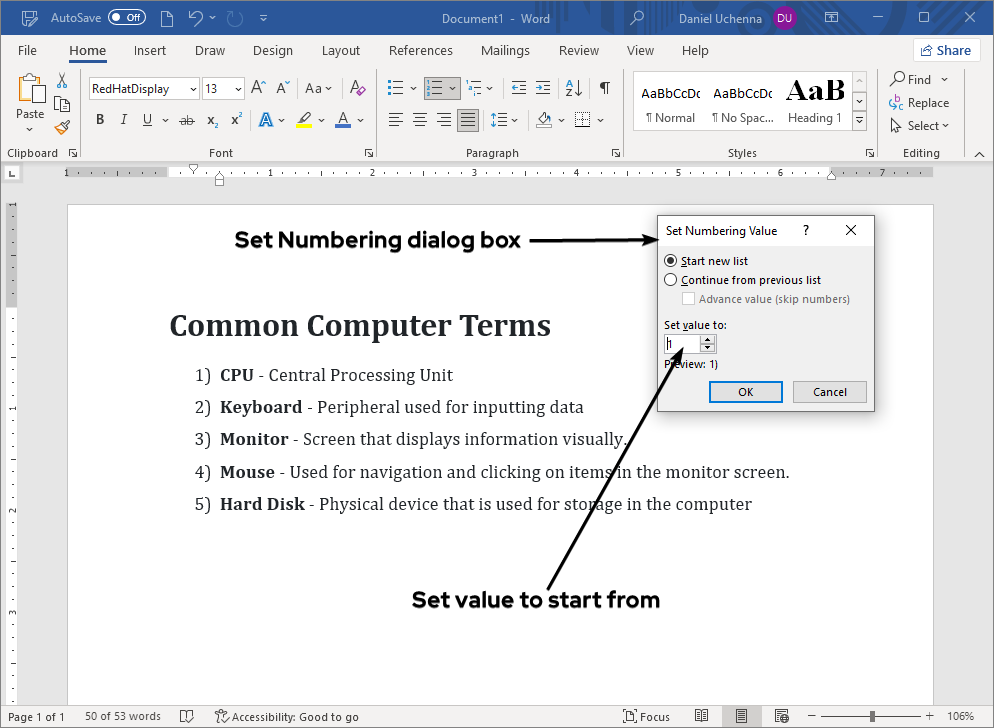994x728 pixels.
Task: Adjust the zoom slider in status bar
Action: tap(873, 716)
